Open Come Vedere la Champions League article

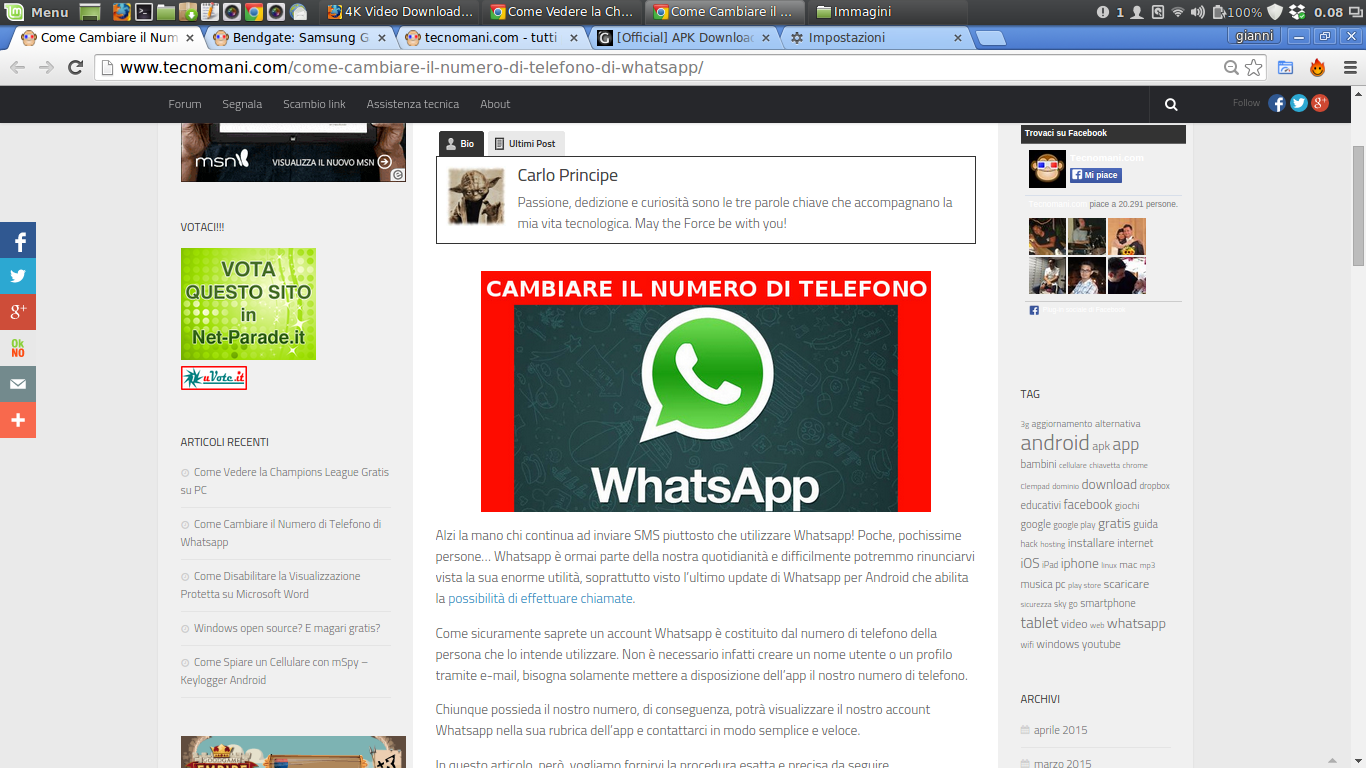click(x=285, y=481)
